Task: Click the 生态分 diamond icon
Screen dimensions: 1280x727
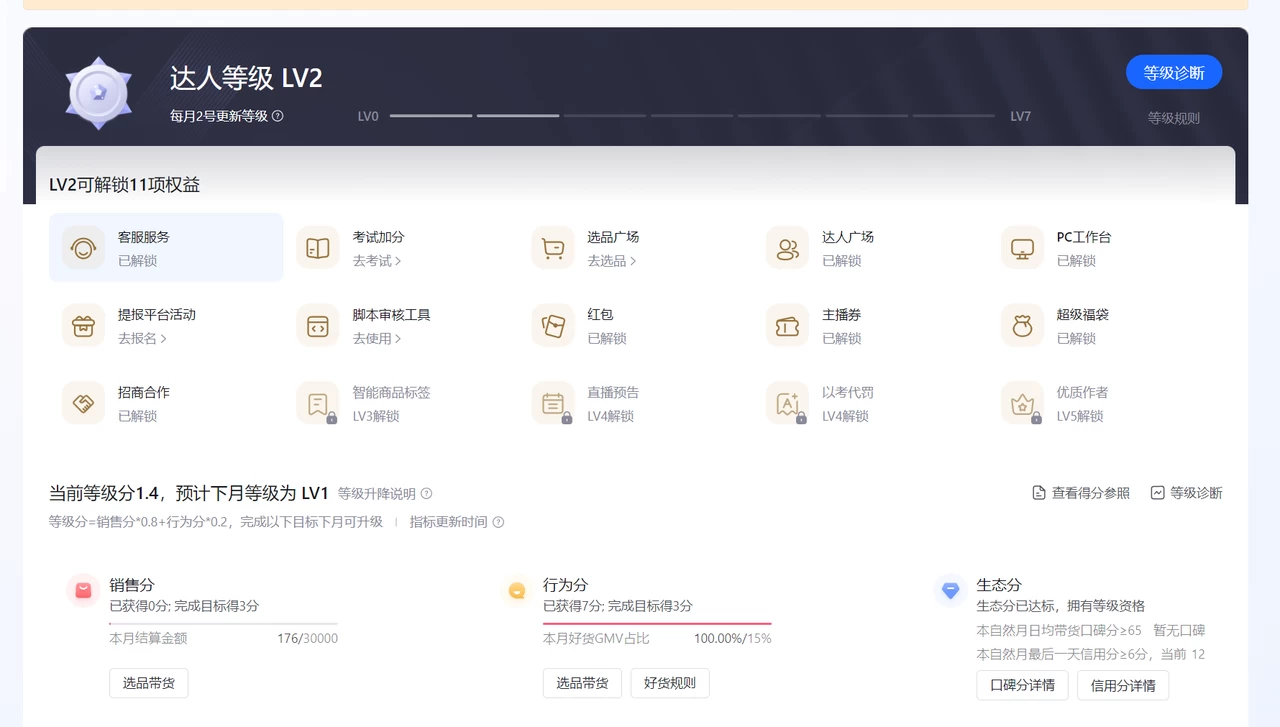Action: click(950, 591)
